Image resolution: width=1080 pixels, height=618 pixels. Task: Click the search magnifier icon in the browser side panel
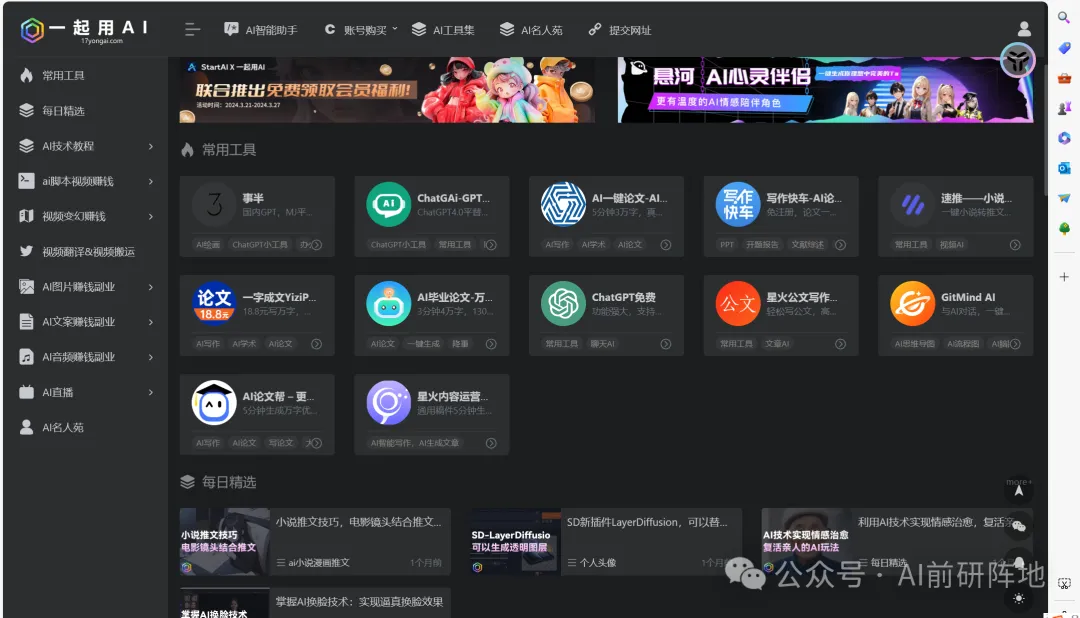tap(1063, 17)
